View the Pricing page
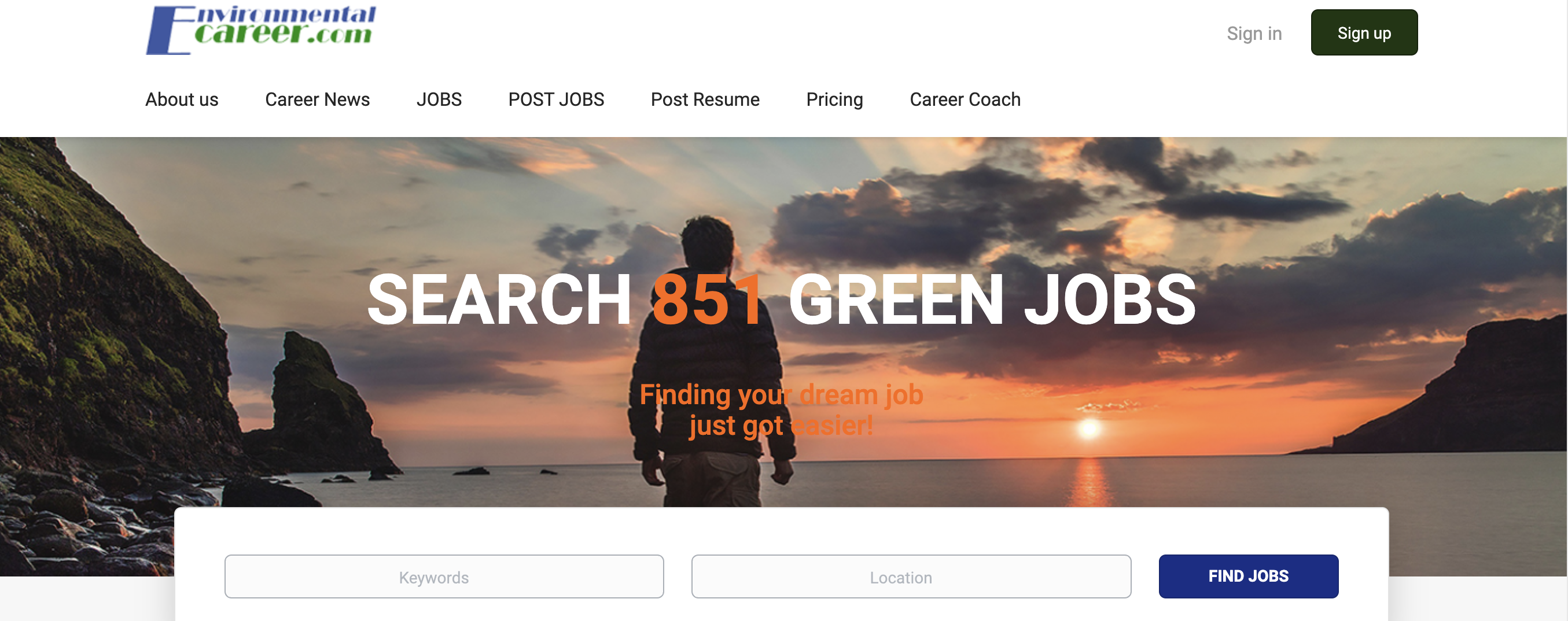 click(834, 99)
